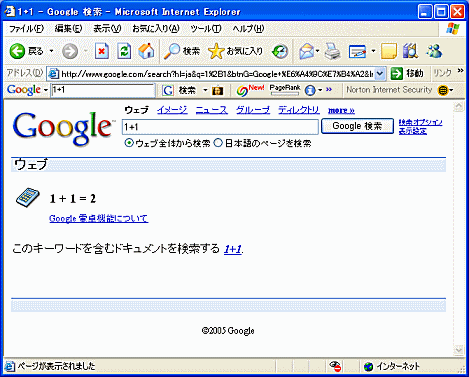469x377 pixels.
Task: Stop loading with the red X icon
Action: 102,51
